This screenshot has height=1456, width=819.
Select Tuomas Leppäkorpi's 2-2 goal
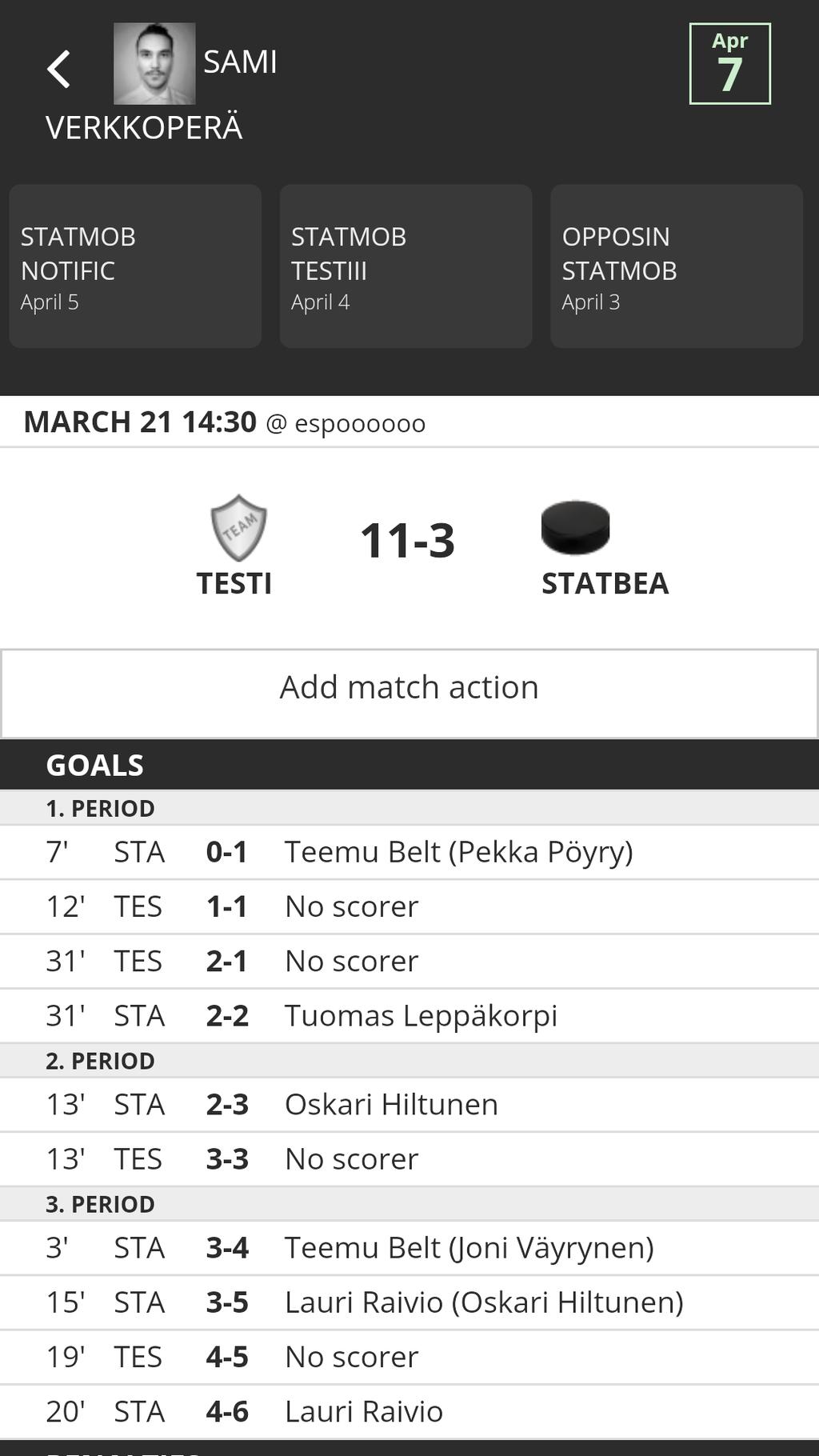(x=409, y=1015)
